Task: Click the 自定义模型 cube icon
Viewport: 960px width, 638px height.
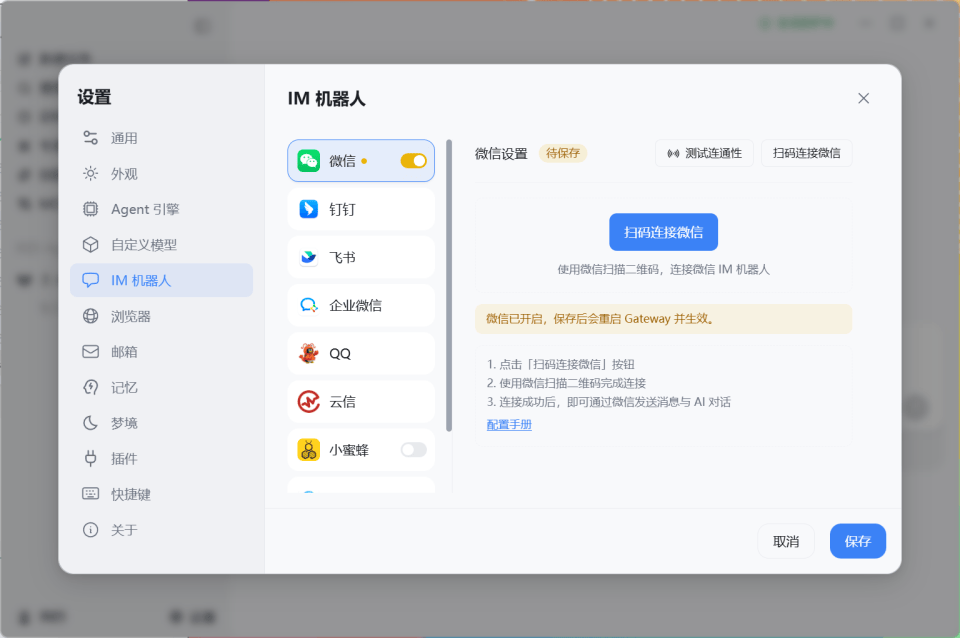Action: coord(91,244)
